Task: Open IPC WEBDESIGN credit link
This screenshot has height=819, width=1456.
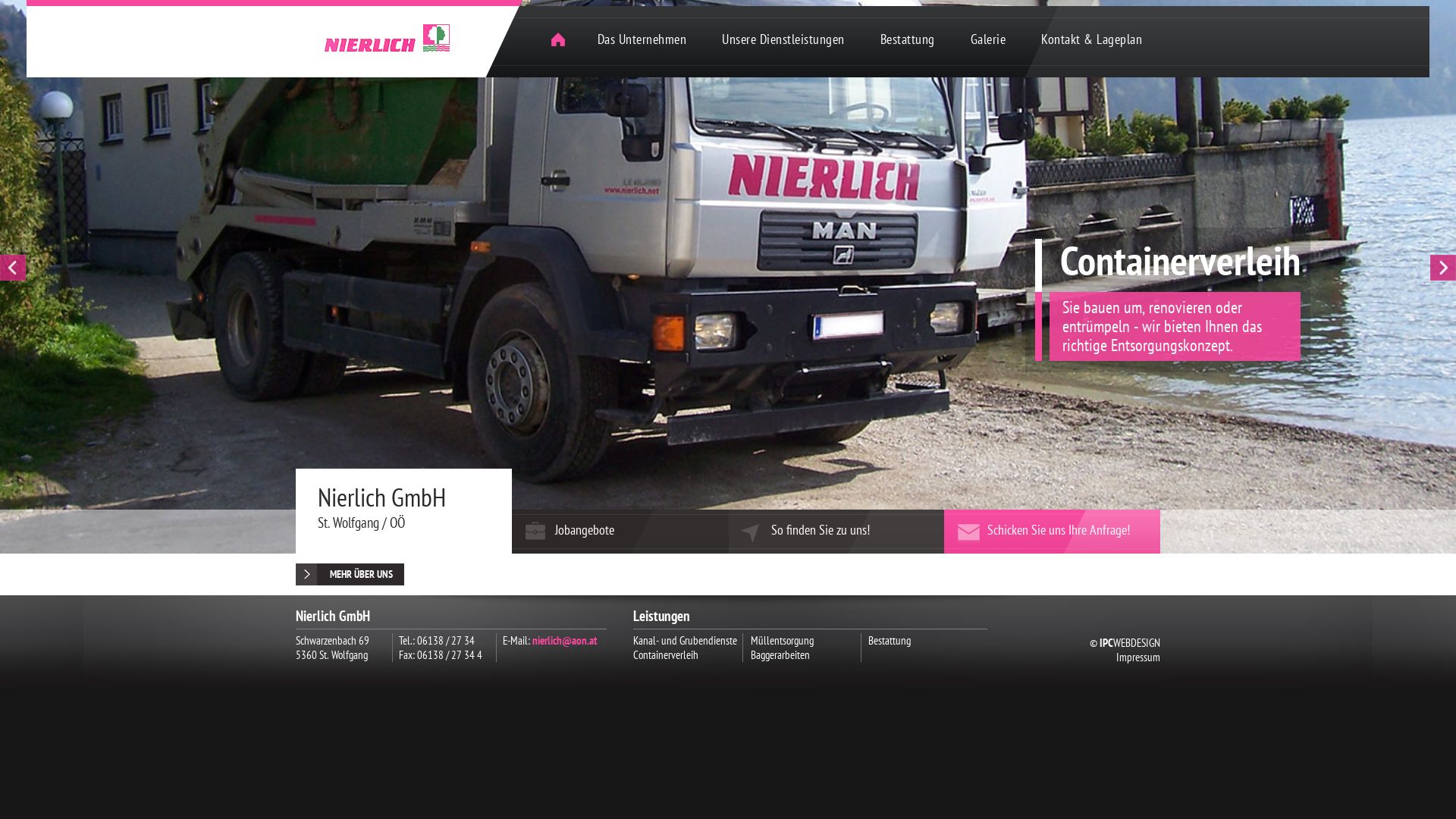Action: 1129,643
